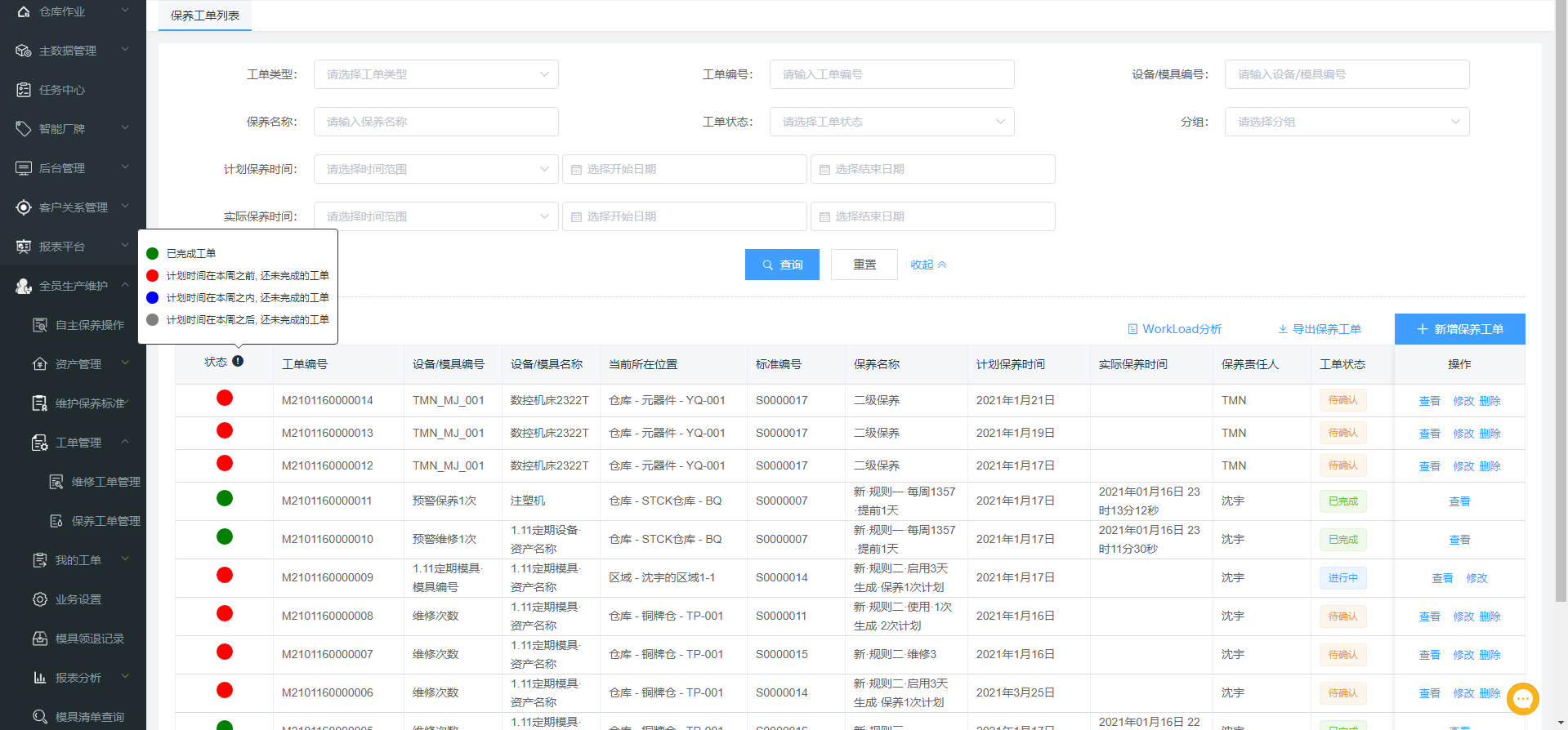Viewport: 1568px width, 730px height.
Task: Click the 新增保养工单 button
Action: (1459, 329)
